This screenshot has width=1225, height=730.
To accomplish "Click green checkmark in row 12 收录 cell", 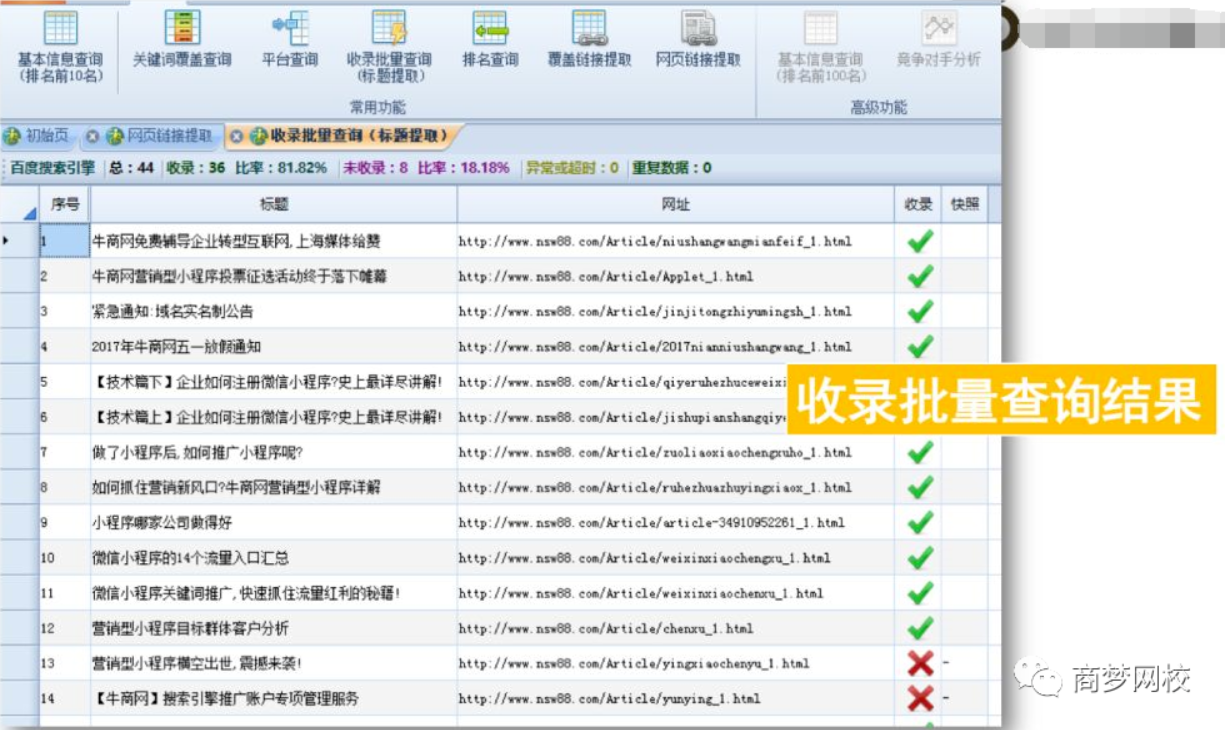I will (920, 628).
